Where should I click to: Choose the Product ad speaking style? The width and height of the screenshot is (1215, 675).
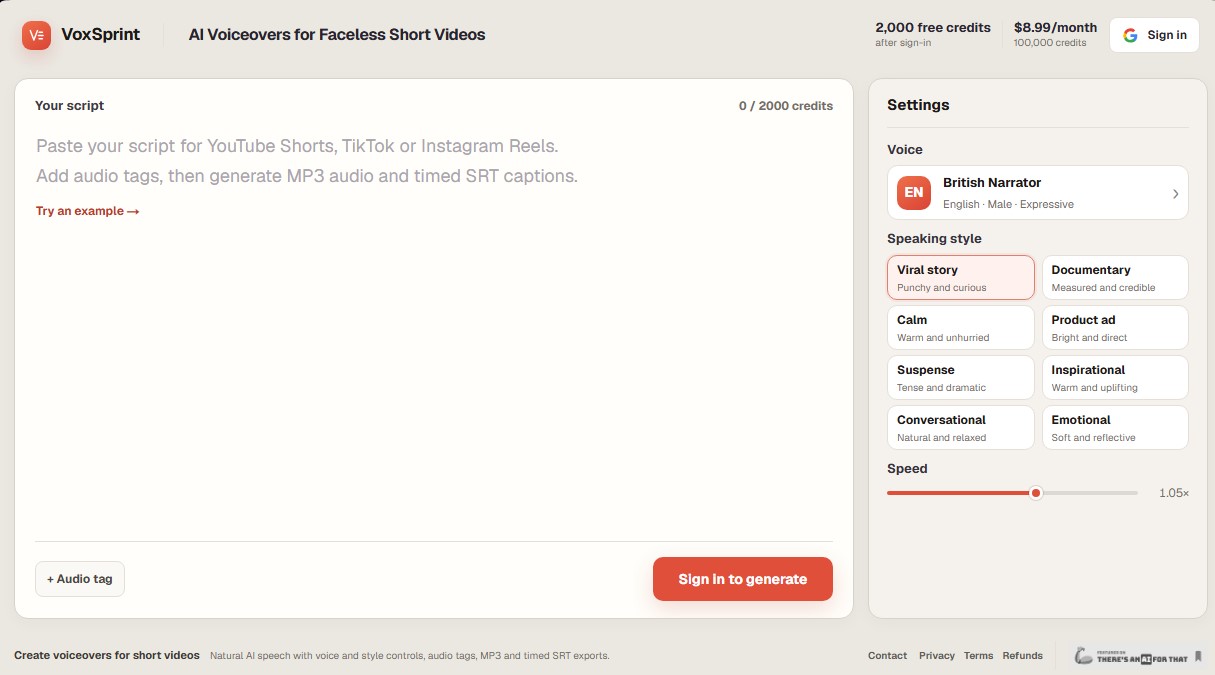pyautogui.click(x=1114, y=327)
